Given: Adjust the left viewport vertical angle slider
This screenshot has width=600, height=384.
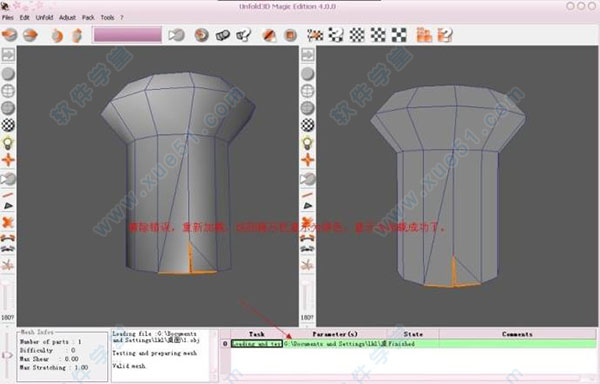Looking at the screenshot, I should (6, 296).
